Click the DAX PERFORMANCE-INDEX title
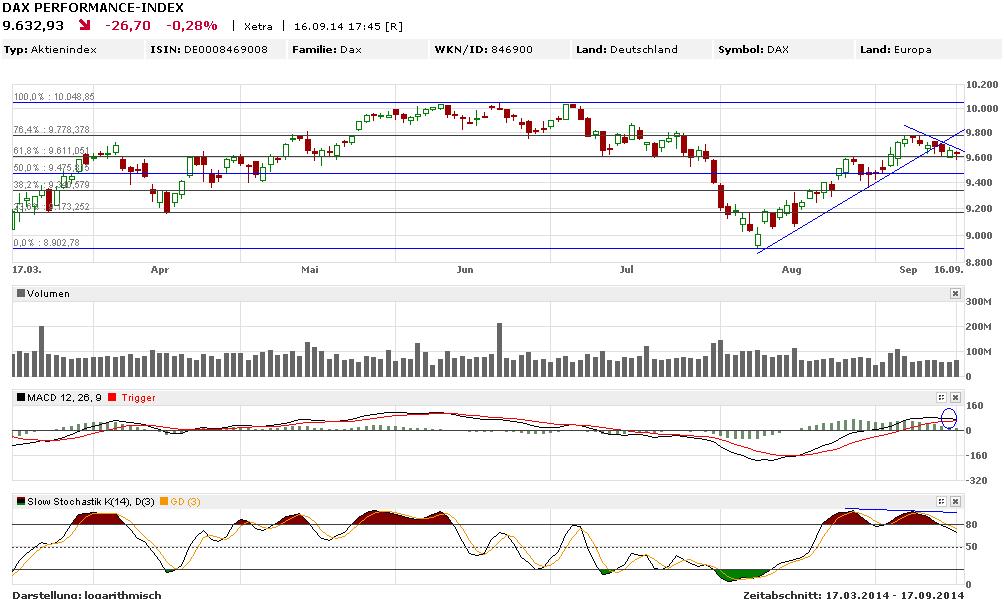 pos(93,8)
